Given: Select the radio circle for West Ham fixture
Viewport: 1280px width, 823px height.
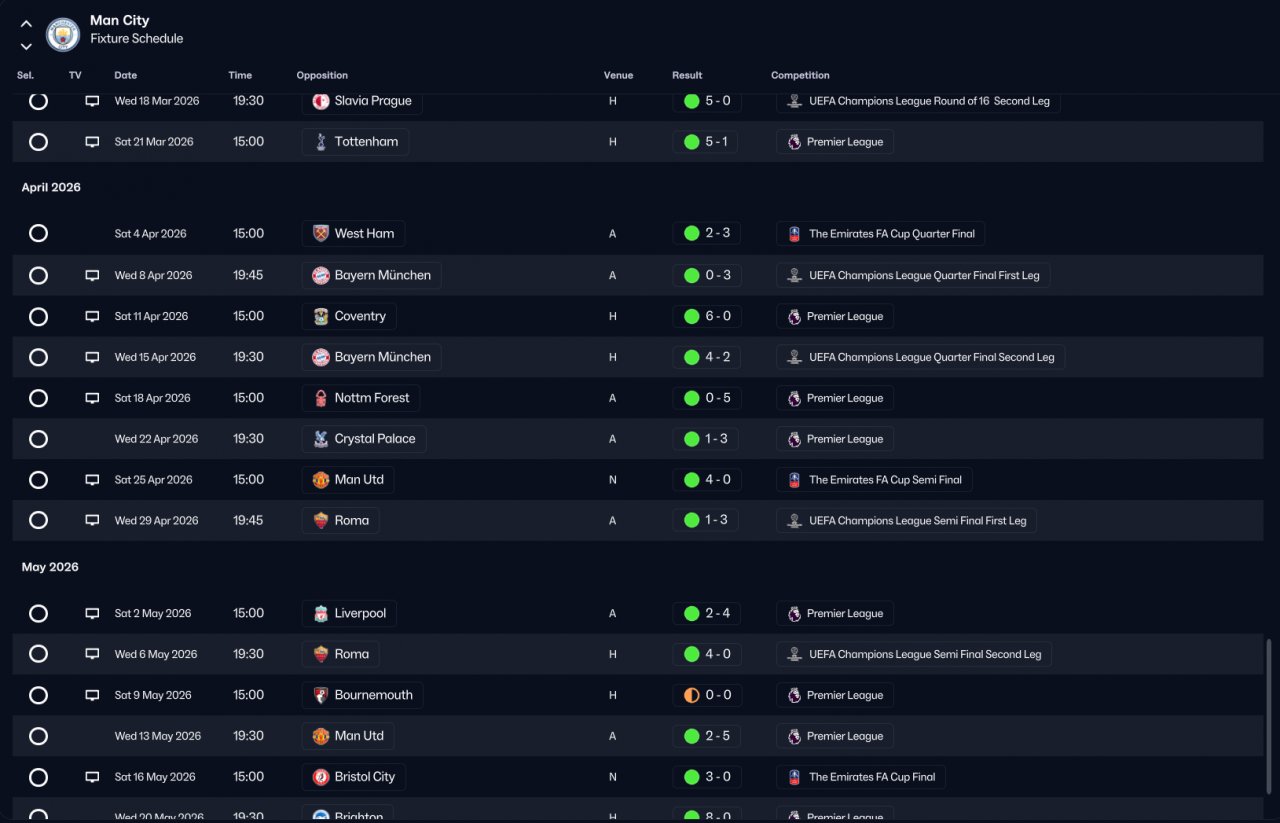Looking at the screenshot, I should click(38, 233).
